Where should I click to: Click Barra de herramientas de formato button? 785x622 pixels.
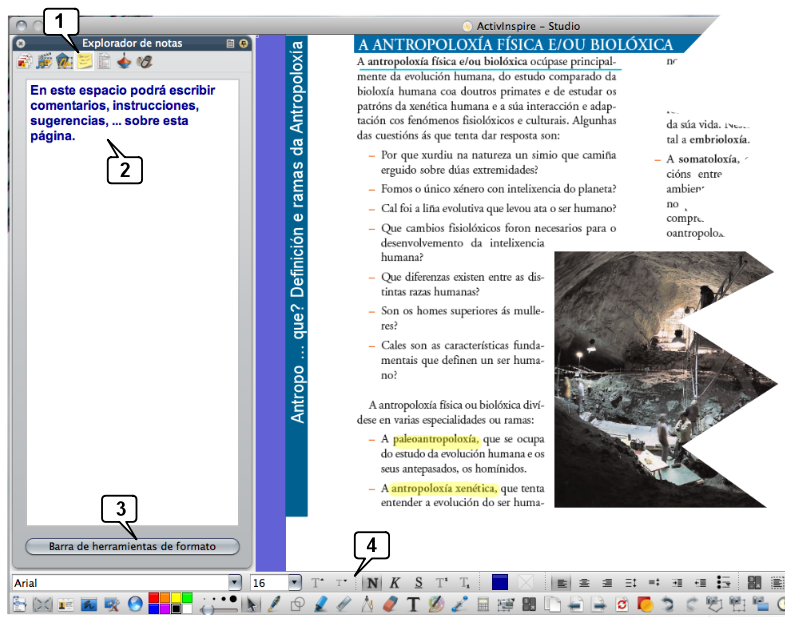(132, 546)
